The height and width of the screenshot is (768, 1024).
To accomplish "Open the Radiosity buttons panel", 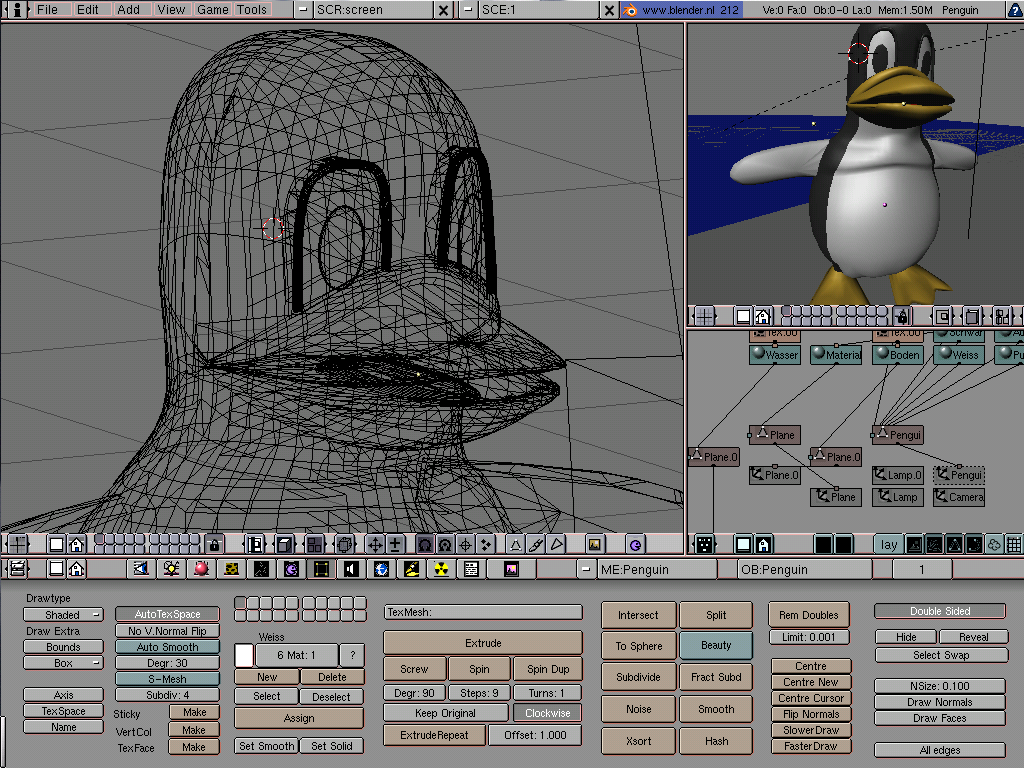I will coord(440,568).
